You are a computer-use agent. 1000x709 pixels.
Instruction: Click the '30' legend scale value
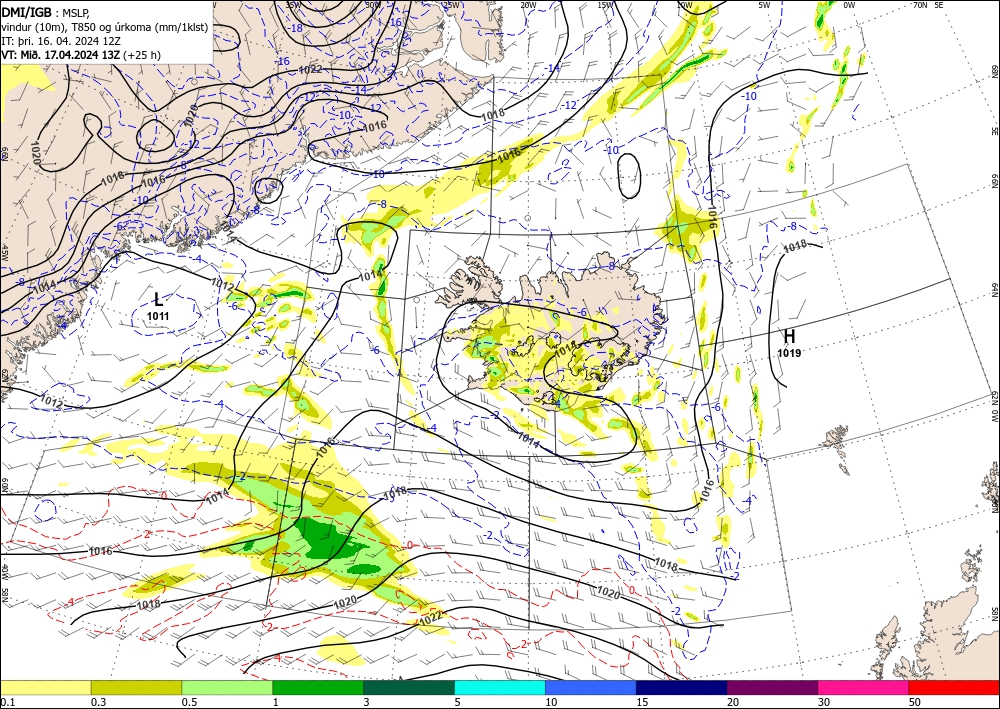pyautogui.click(x=825, y=702)
